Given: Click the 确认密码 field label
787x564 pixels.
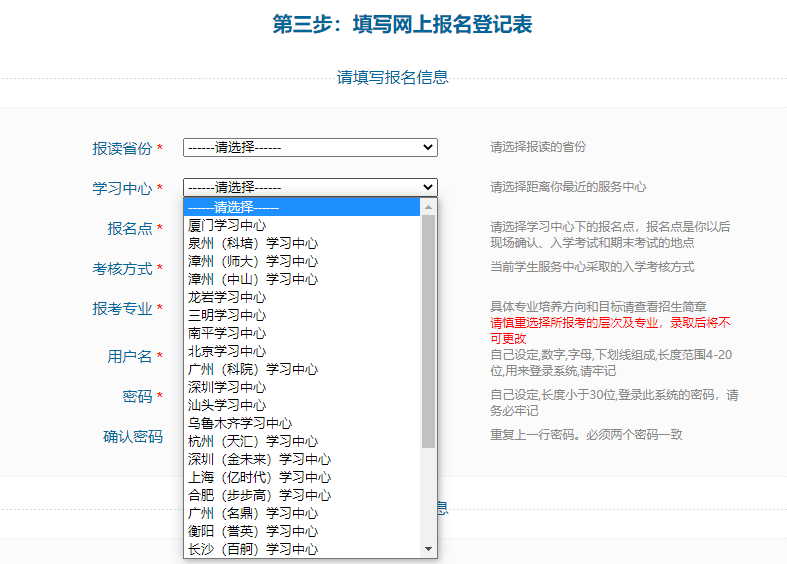Looking at the screenshot, I should click(x=133, y=437).
